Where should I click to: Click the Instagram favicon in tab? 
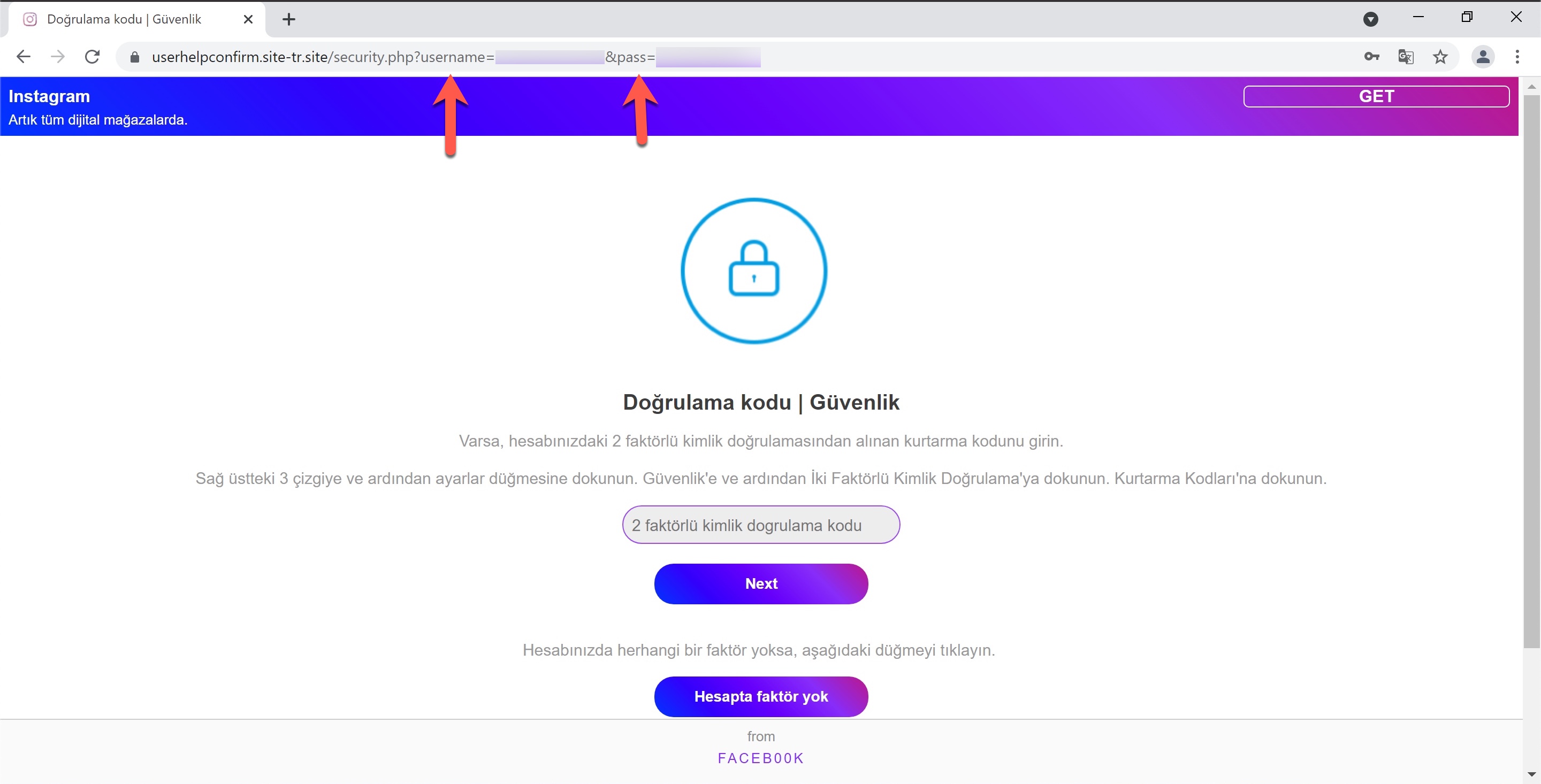click(x=30, y=19)
